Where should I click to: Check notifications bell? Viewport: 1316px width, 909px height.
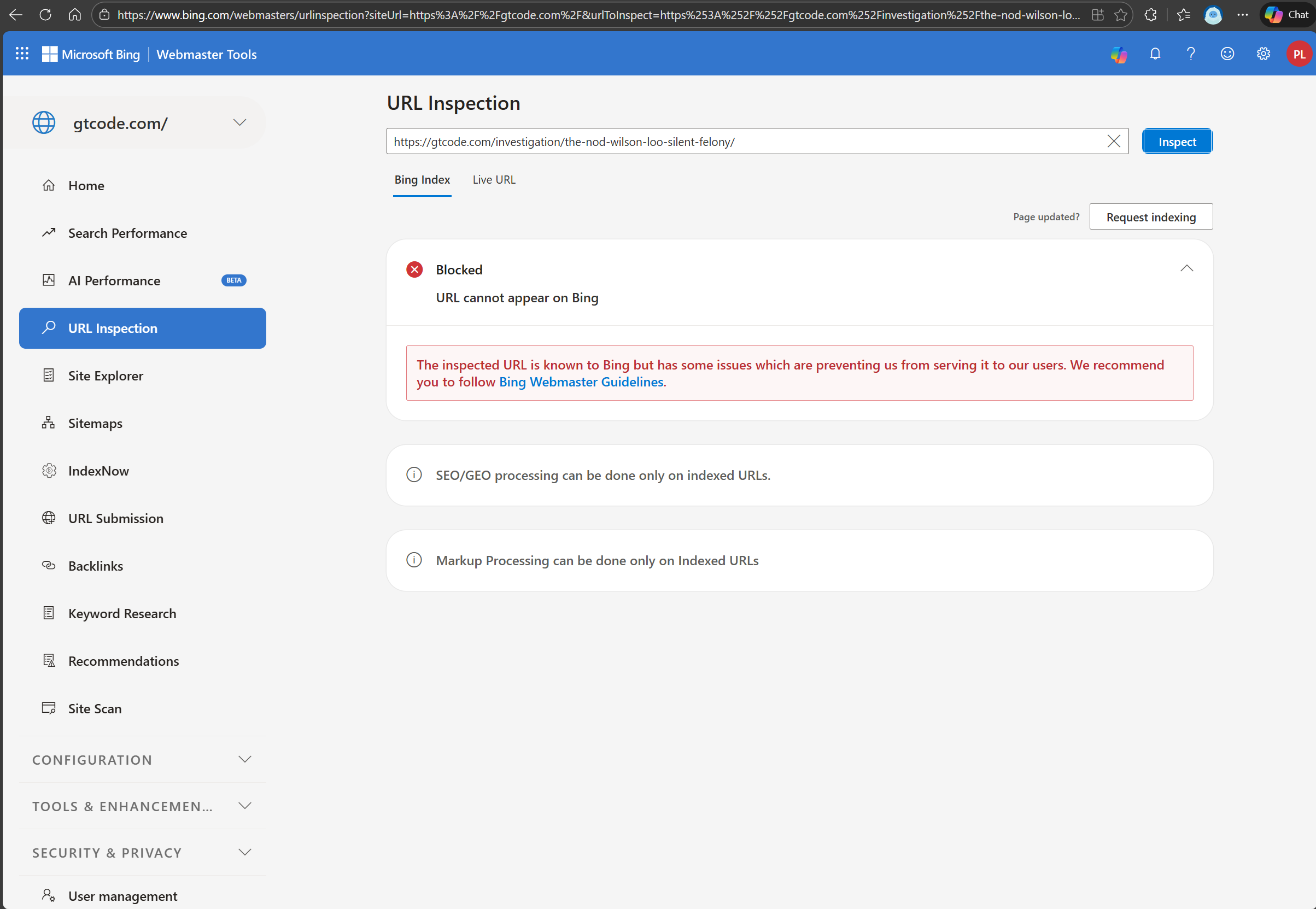point(1155,54)
